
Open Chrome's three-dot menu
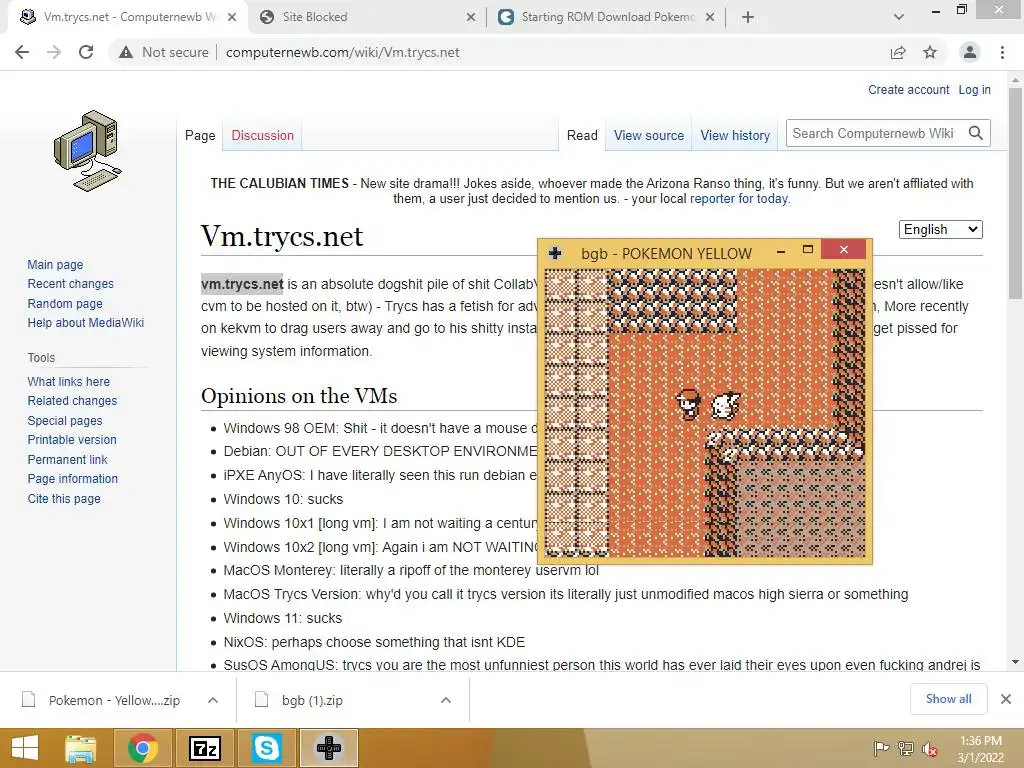click(1002, 52)
